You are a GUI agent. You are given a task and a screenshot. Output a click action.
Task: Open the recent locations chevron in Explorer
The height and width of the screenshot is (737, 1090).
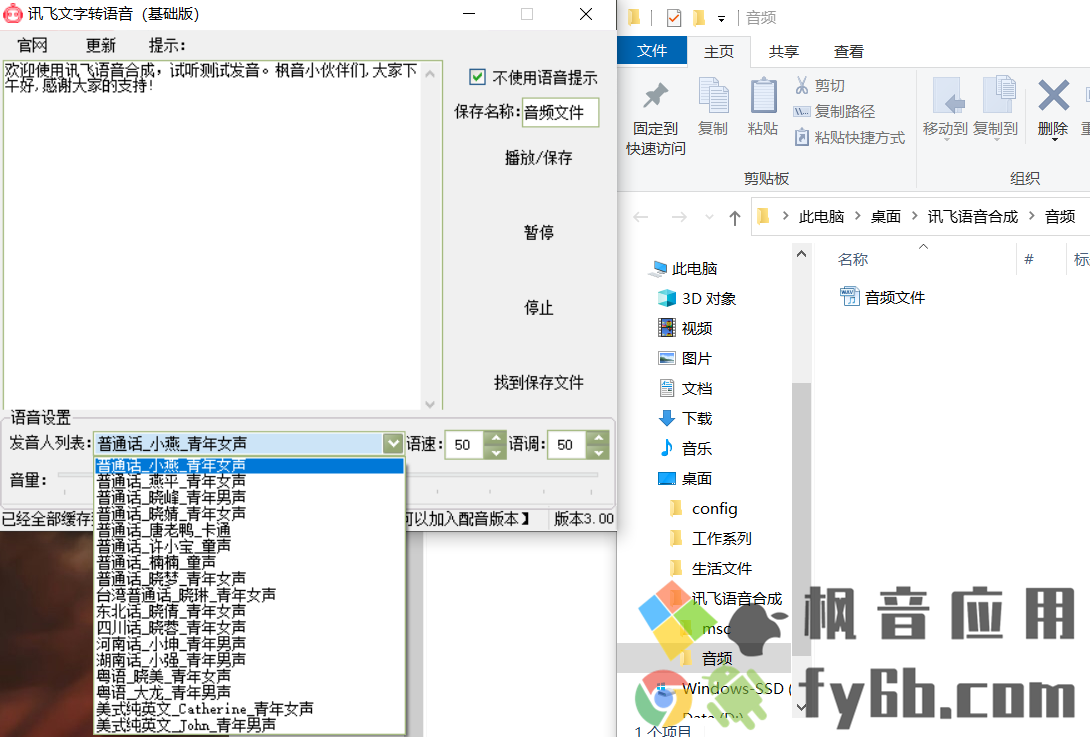point(709,218)
